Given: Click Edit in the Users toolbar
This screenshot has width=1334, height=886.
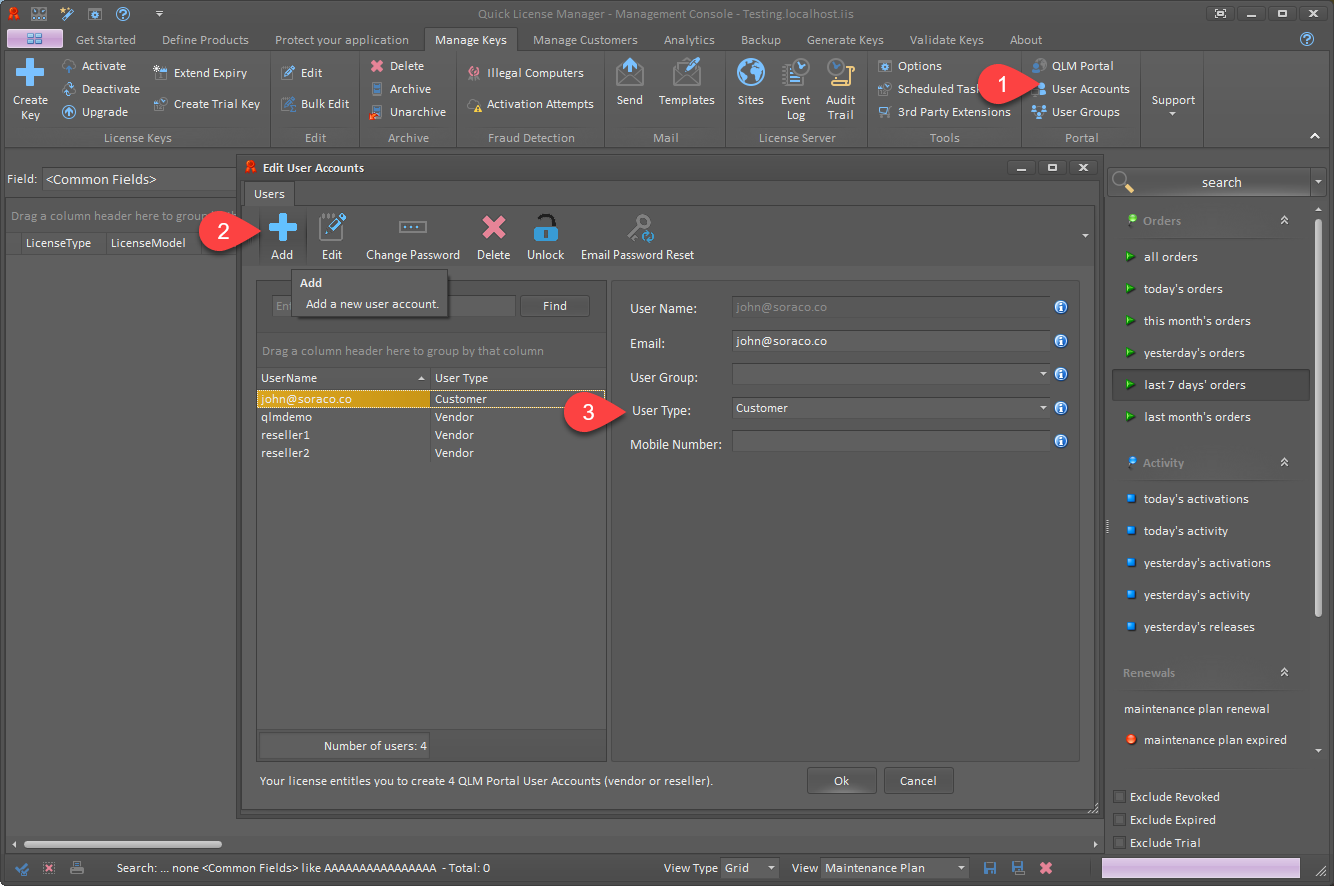Looking at the screenshot, I should click(x=332, y=237).
